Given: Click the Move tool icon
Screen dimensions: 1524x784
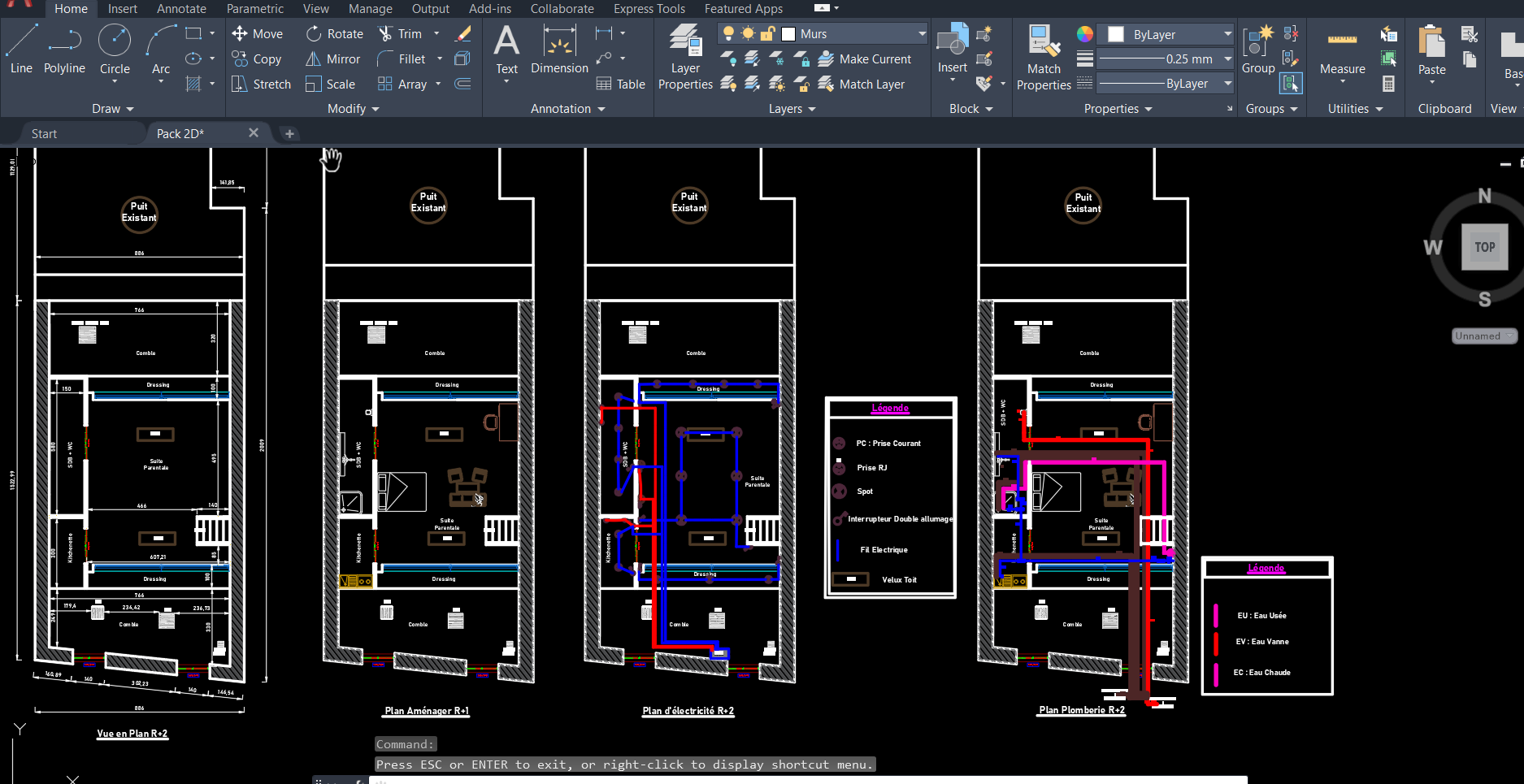Looking at the screenshot, I should pyautogui.click(x=240, y=33).
